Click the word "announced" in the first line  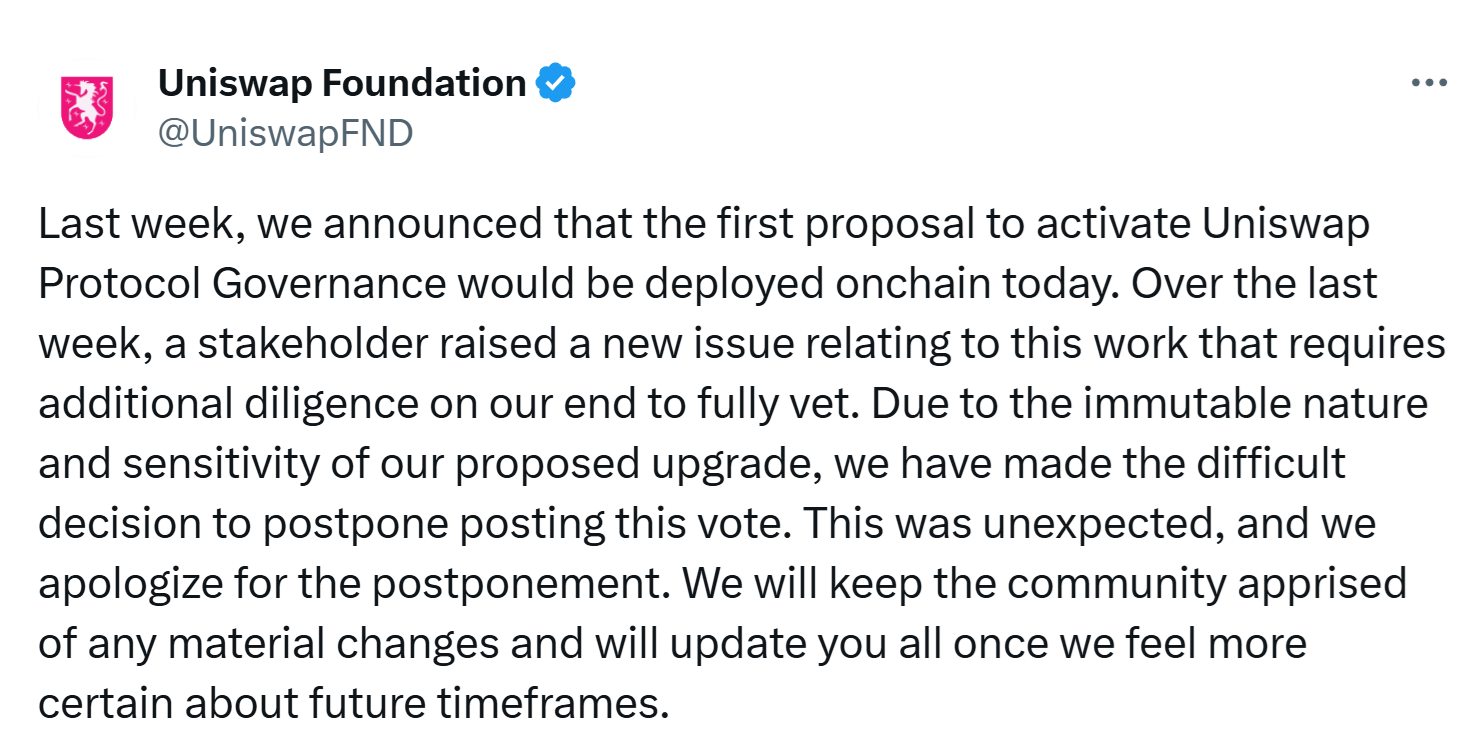420,225
